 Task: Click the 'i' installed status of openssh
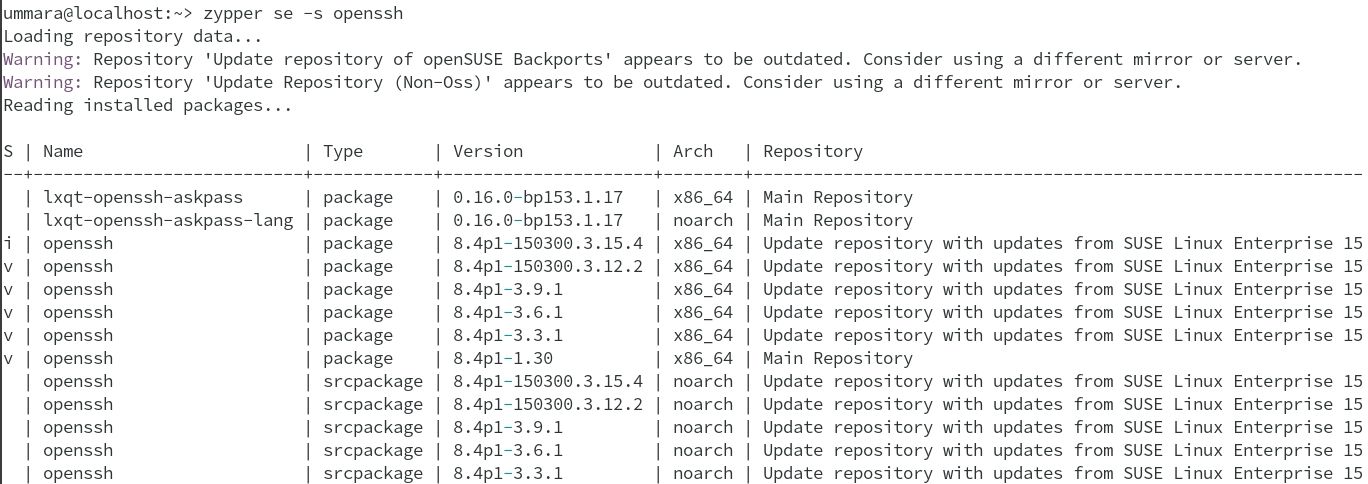(x=8, y=244)
